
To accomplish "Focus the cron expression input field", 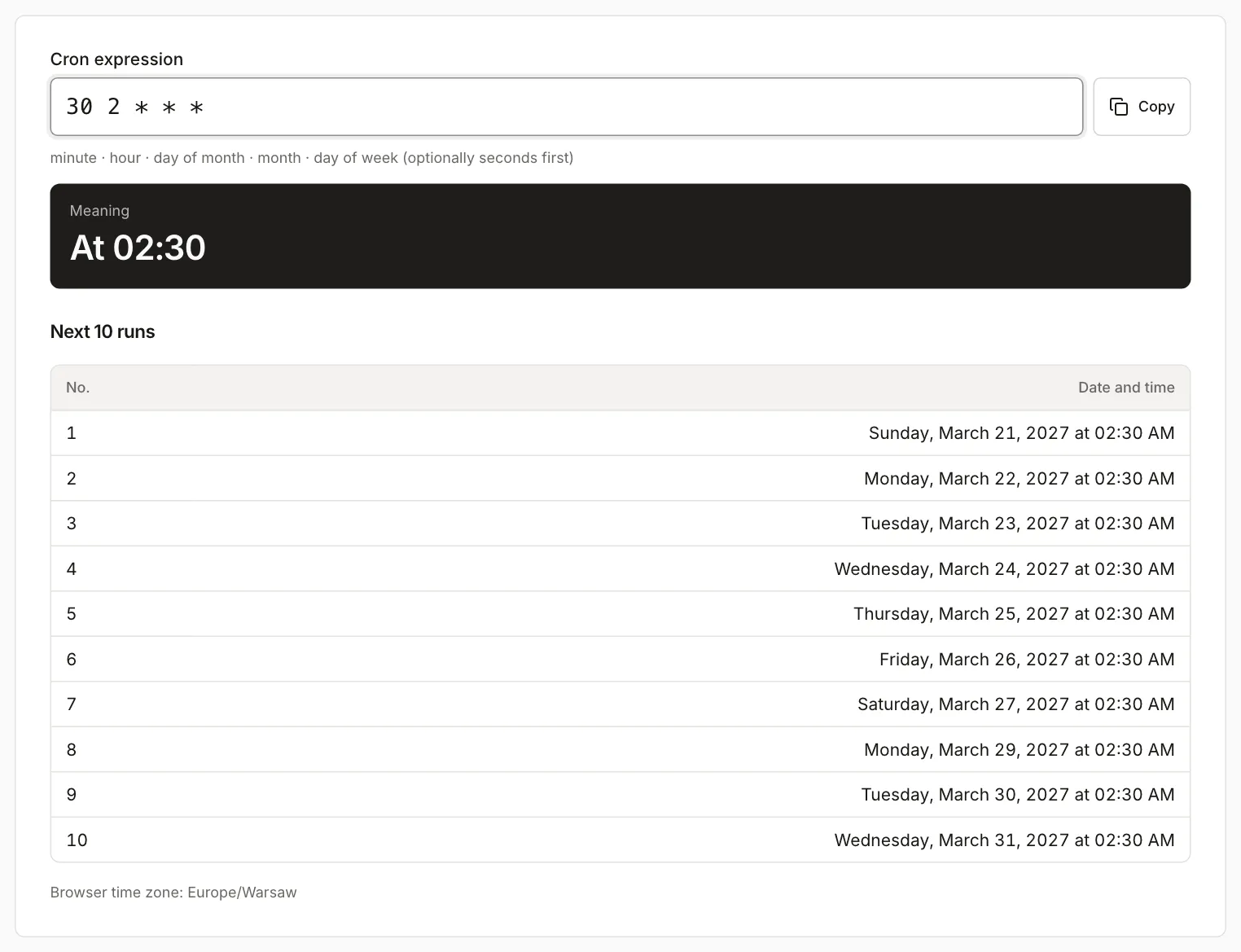I will pyautogui.click(x=567, y=107).
